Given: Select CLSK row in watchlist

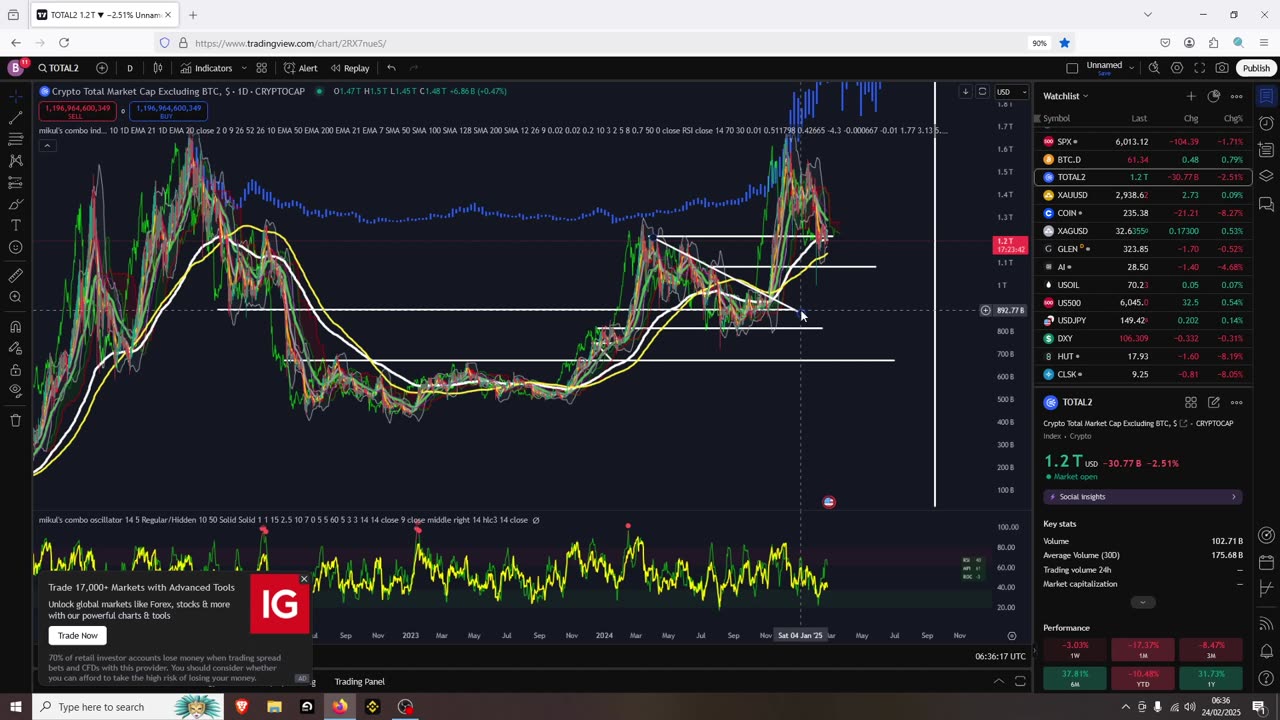Looking at the screenshot, I should (x=1143, y=374).
